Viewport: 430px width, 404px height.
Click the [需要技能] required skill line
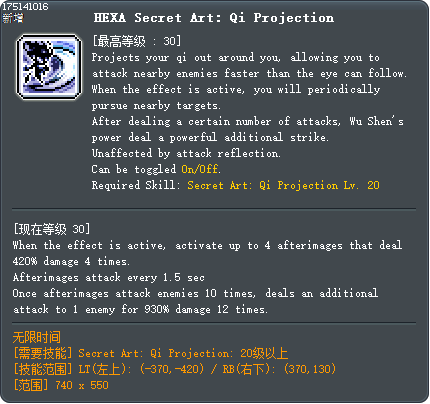point(150,353)
